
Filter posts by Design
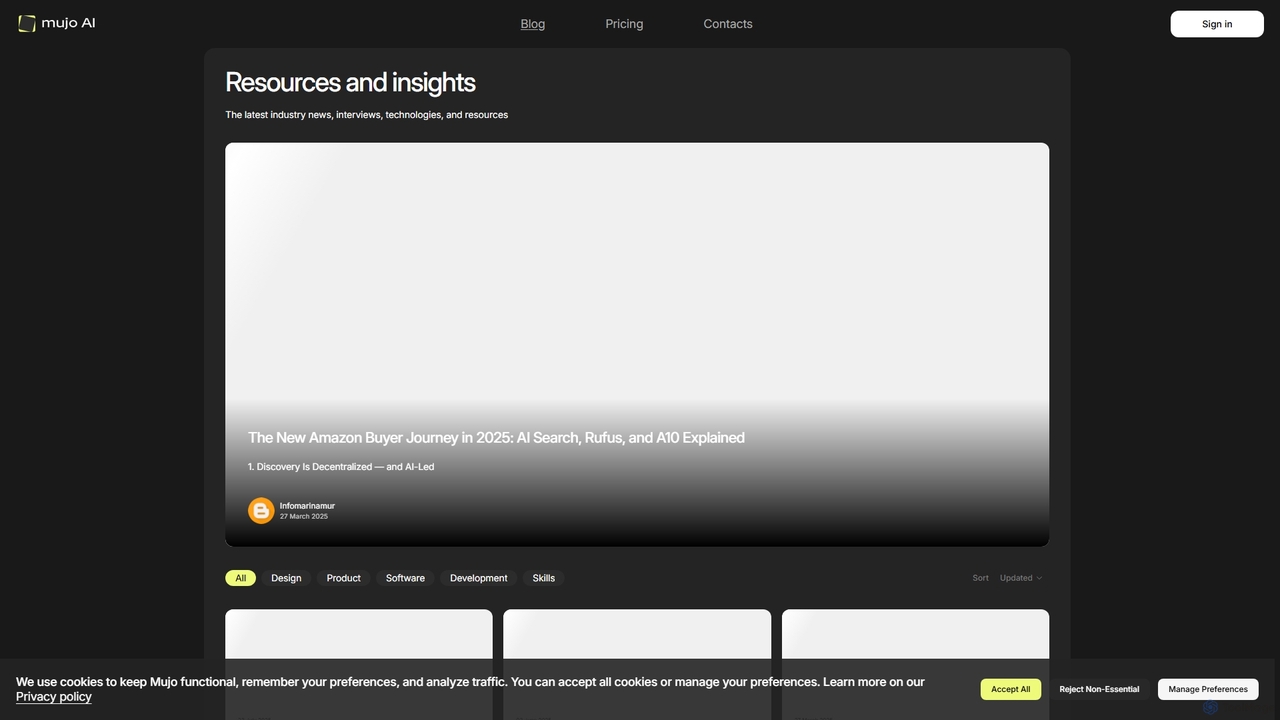pyautogui.click(x=286, y=578)
